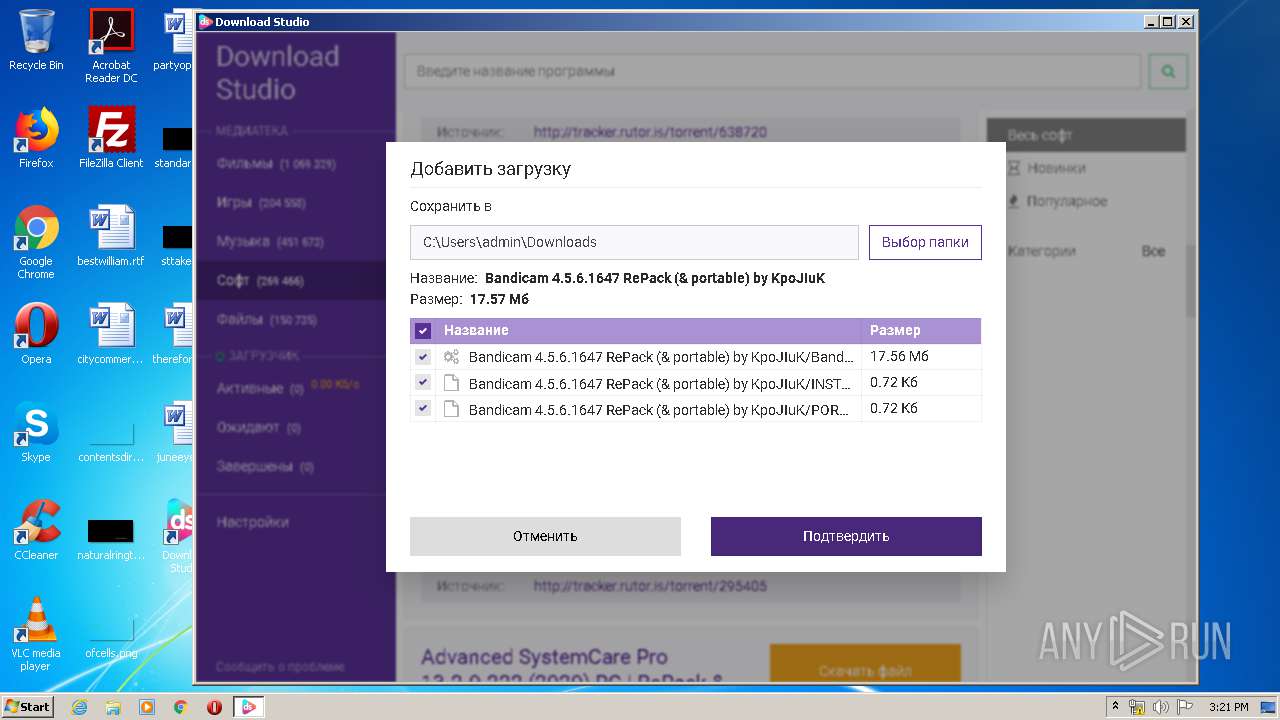The height and width of the screenshot is (720, 1280).
Task: Open Acrobat Reader DC desktop icon
Action: [111, 46]
